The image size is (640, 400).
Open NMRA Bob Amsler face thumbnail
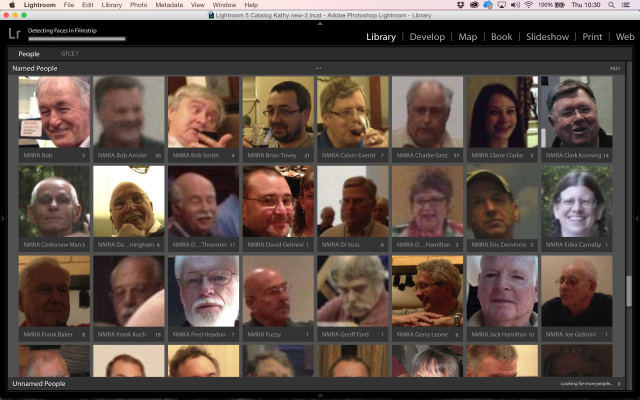[129, 112]
